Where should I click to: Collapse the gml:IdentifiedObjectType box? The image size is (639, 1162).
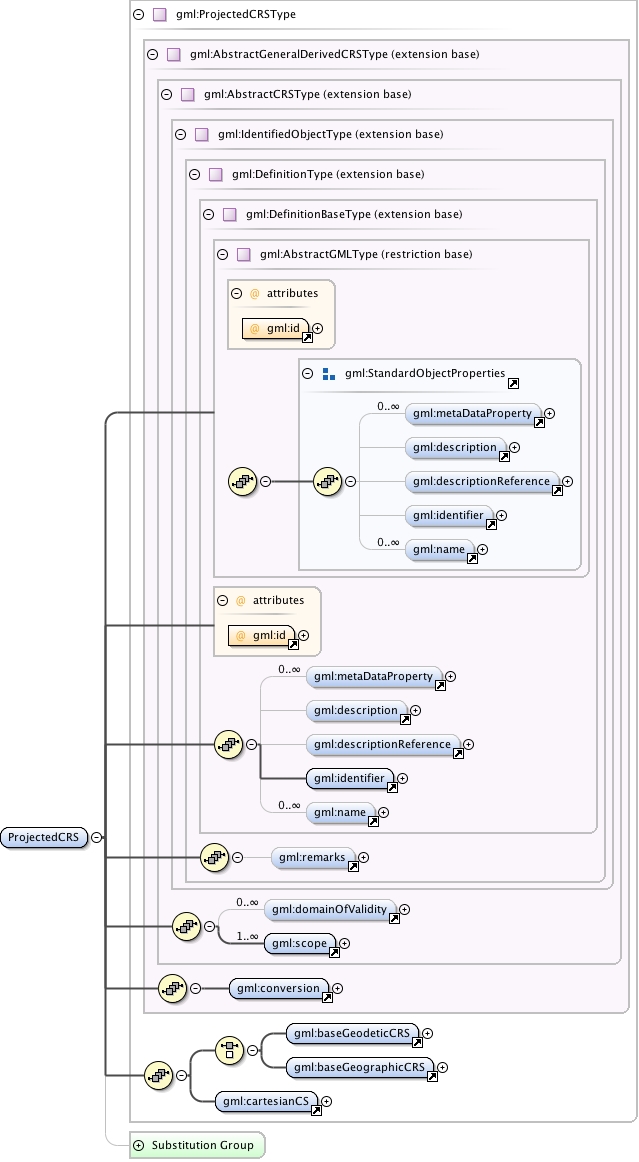tap(180, 134)
